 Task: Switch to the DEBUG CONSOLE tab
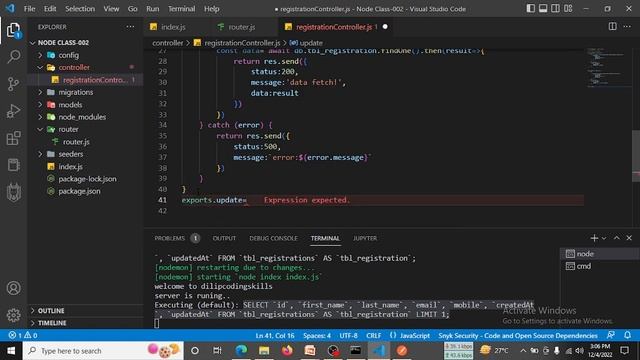pyautogui.click(x=273, y=238)
